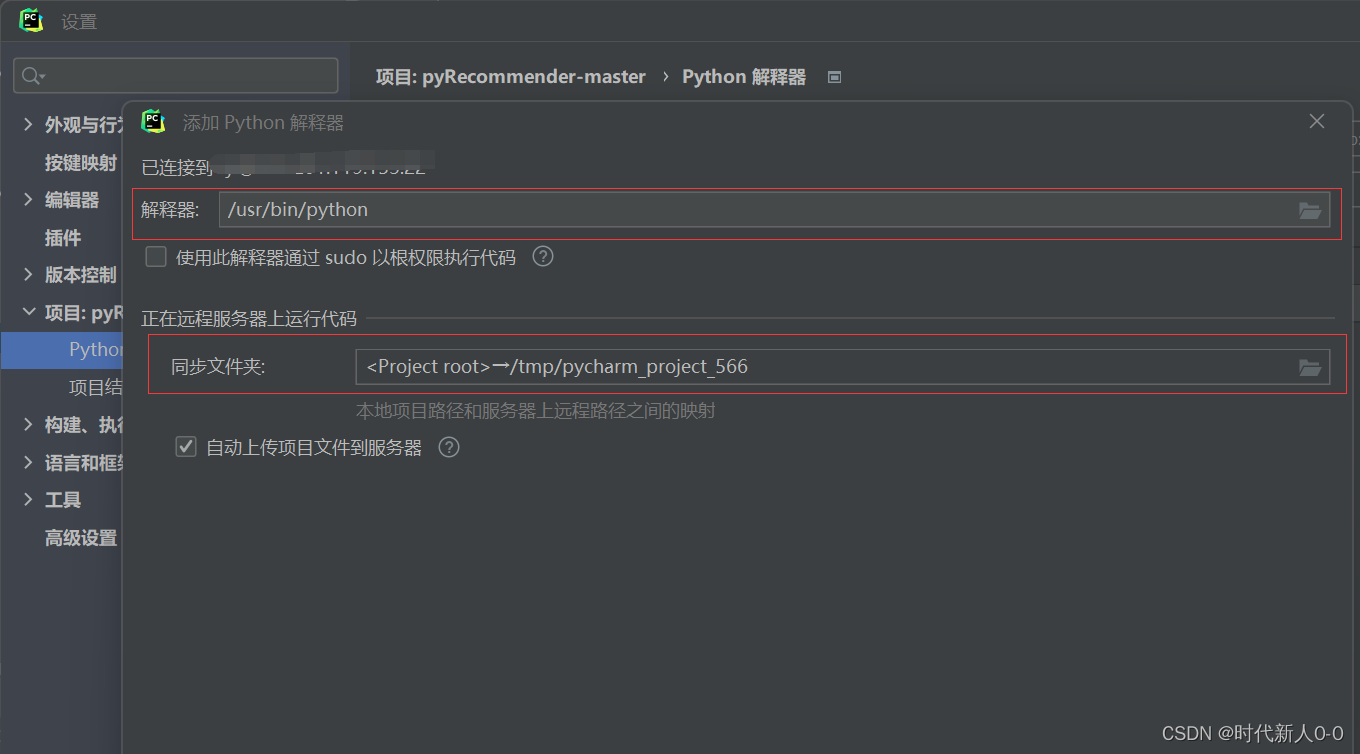Open the browse icon next to 同步文件夹 field
Screen dimensions: 1360x754
pos(1311,366)
